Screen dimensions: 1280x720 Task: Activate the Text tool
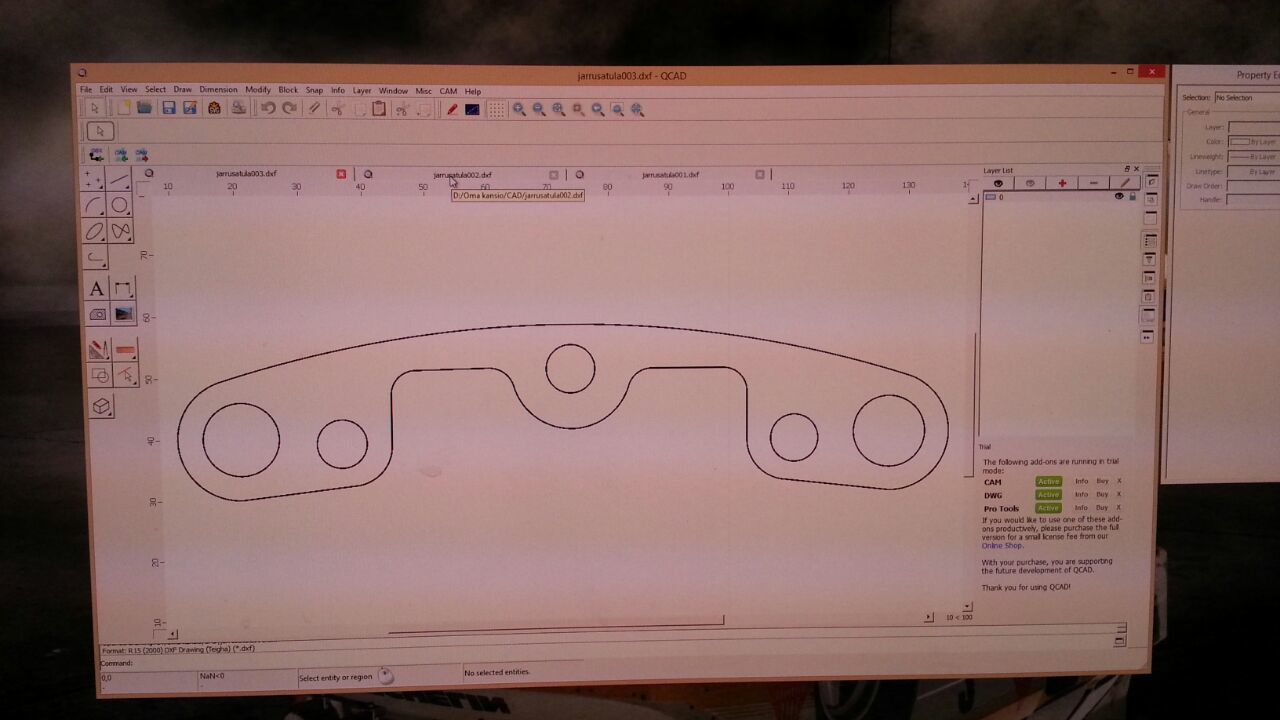coord(96,289)
